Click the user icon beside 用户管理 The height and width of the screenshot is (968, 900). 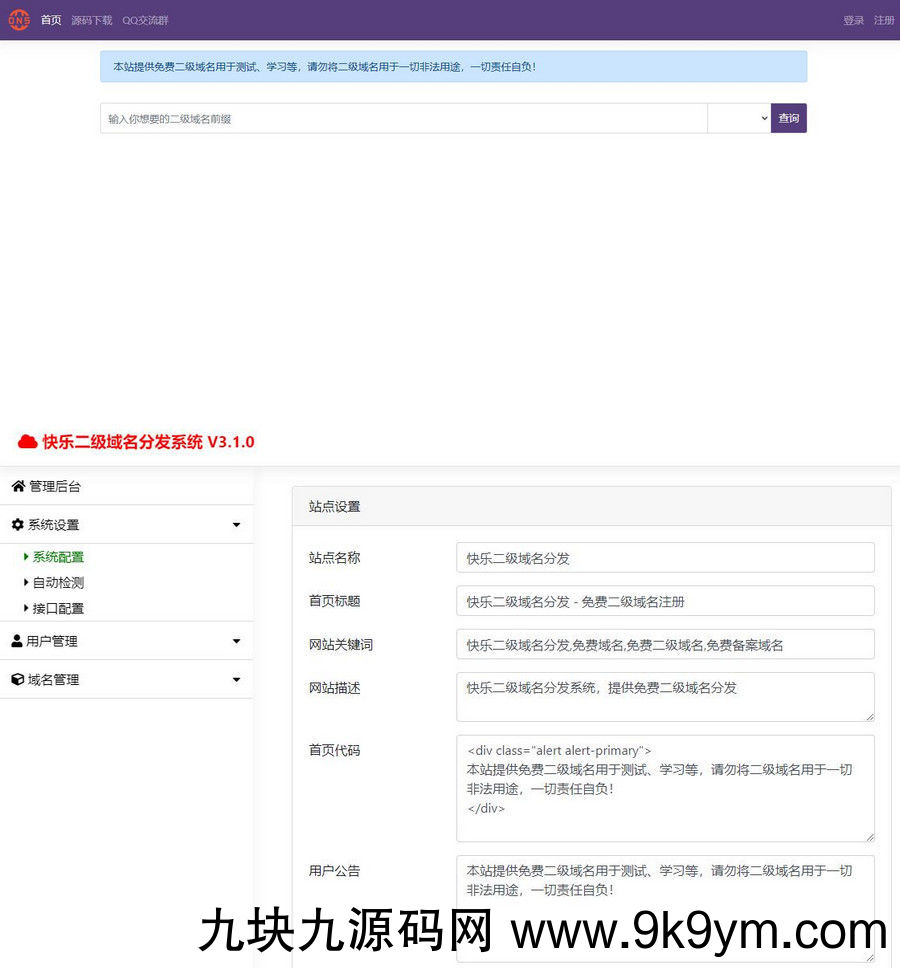pos(17,641)
